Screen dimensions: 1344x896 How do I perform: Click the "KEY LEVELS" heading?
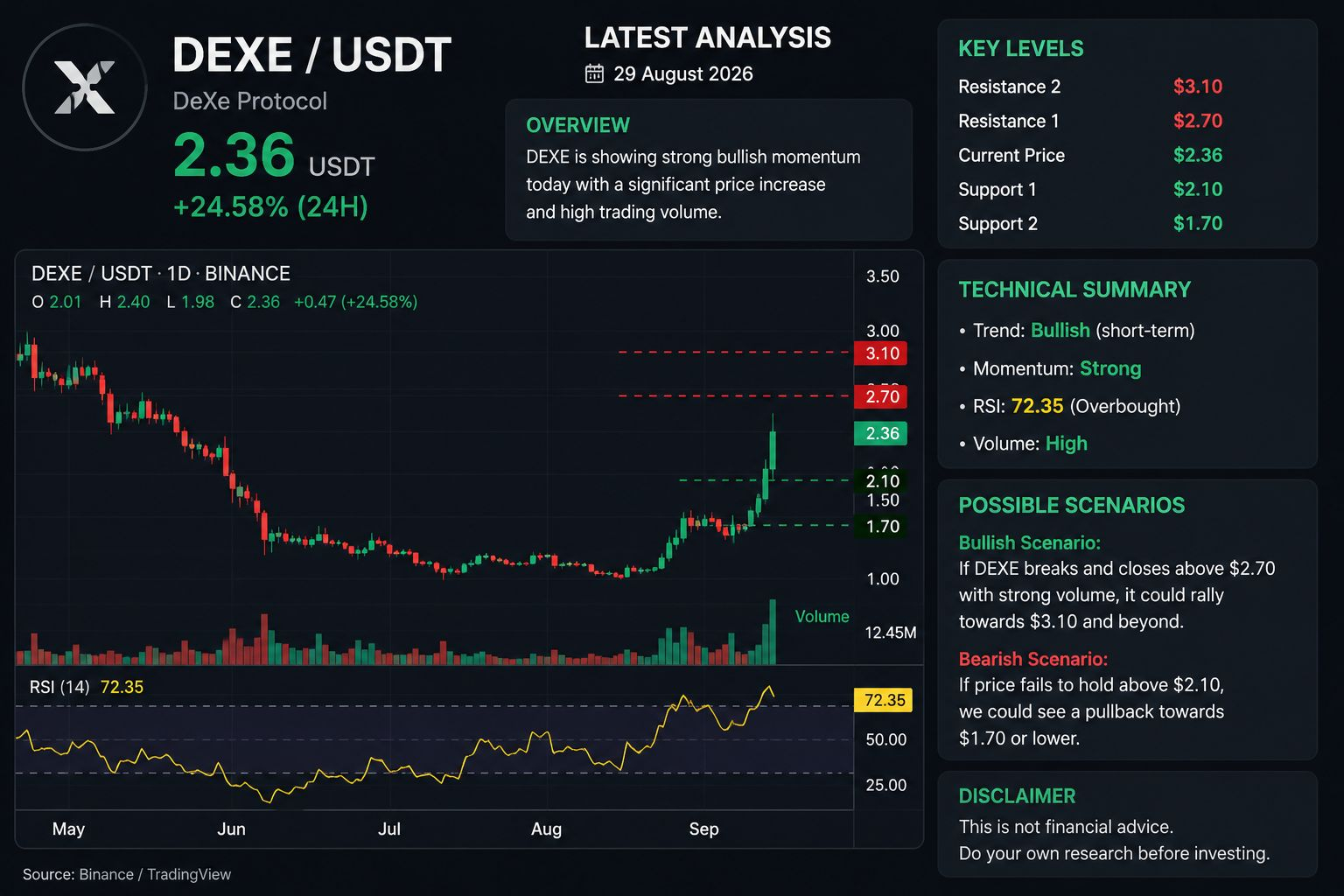tap(1021, 49)
